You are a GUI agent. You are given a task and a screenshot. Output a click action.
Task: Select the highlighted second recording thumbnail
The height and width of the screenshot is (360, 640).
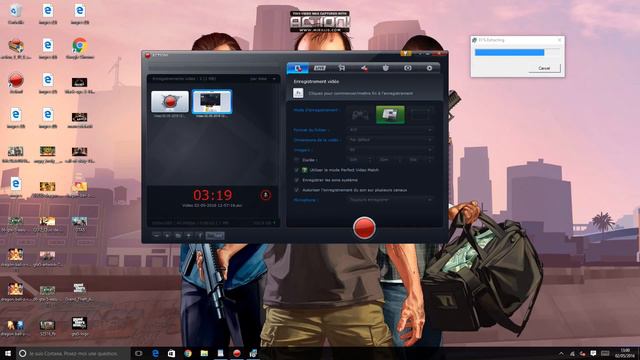[212, 102]
